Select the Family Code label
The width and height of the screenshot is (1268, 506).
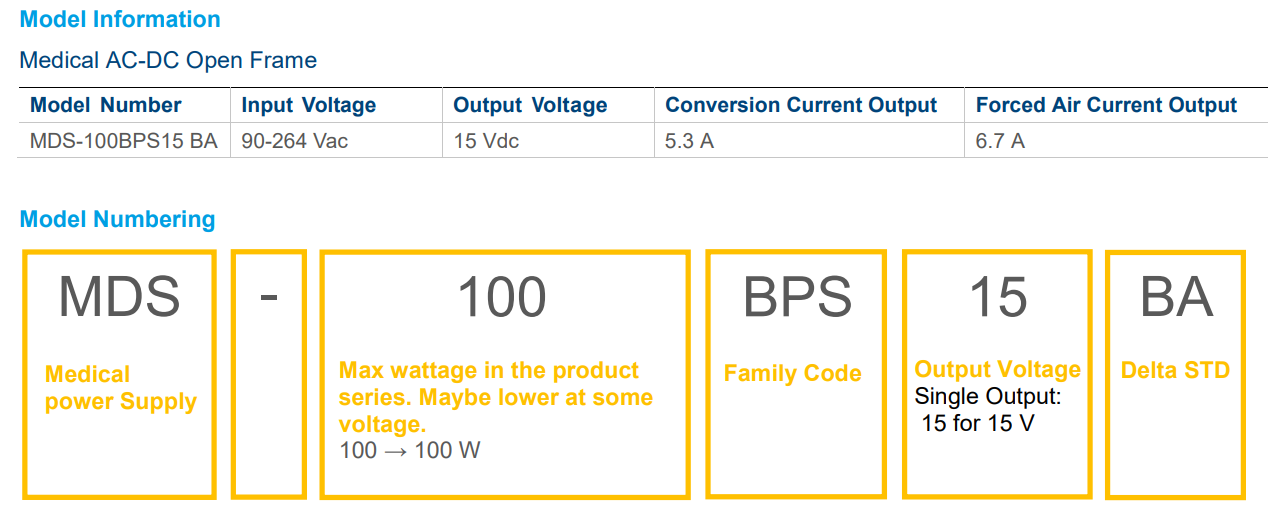793,373
